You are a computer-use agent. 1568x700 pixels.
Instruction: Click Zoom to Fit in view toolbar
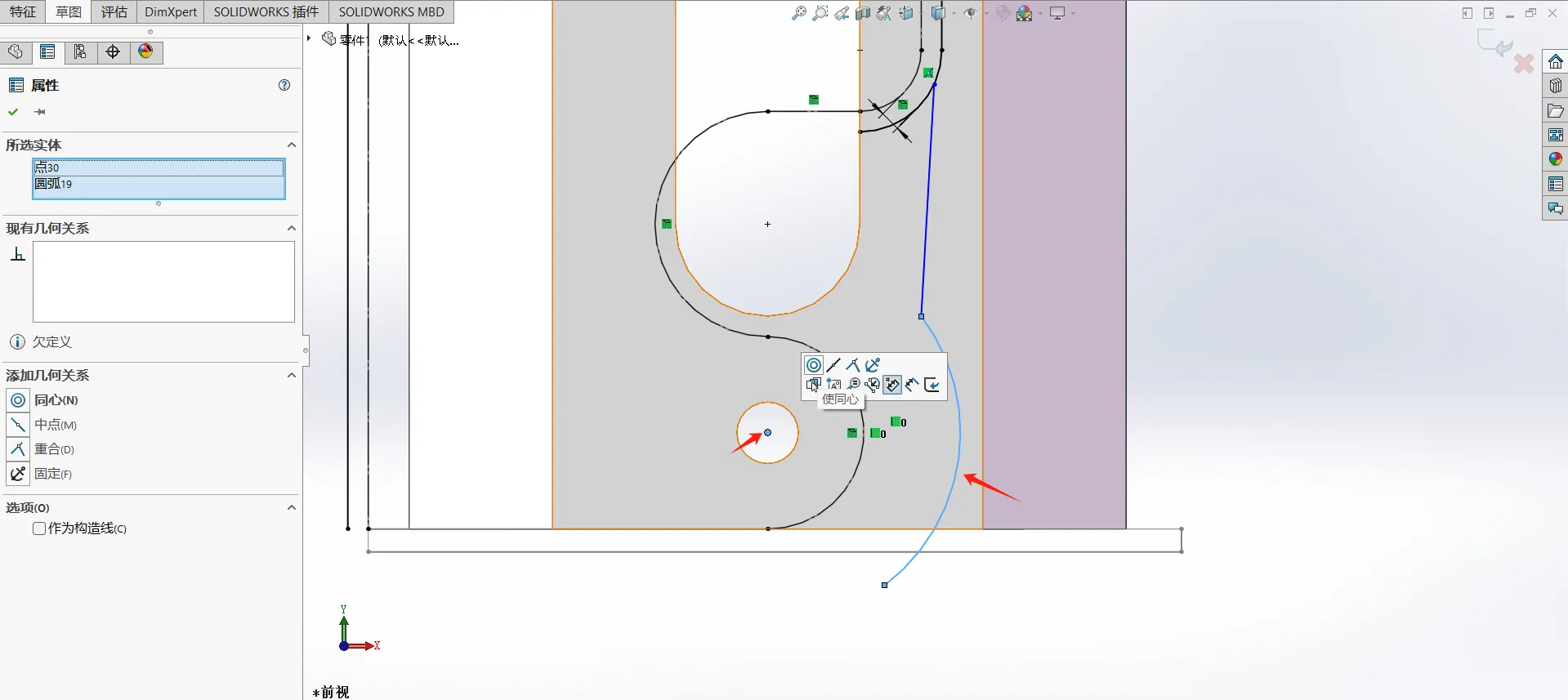(799, 13)
